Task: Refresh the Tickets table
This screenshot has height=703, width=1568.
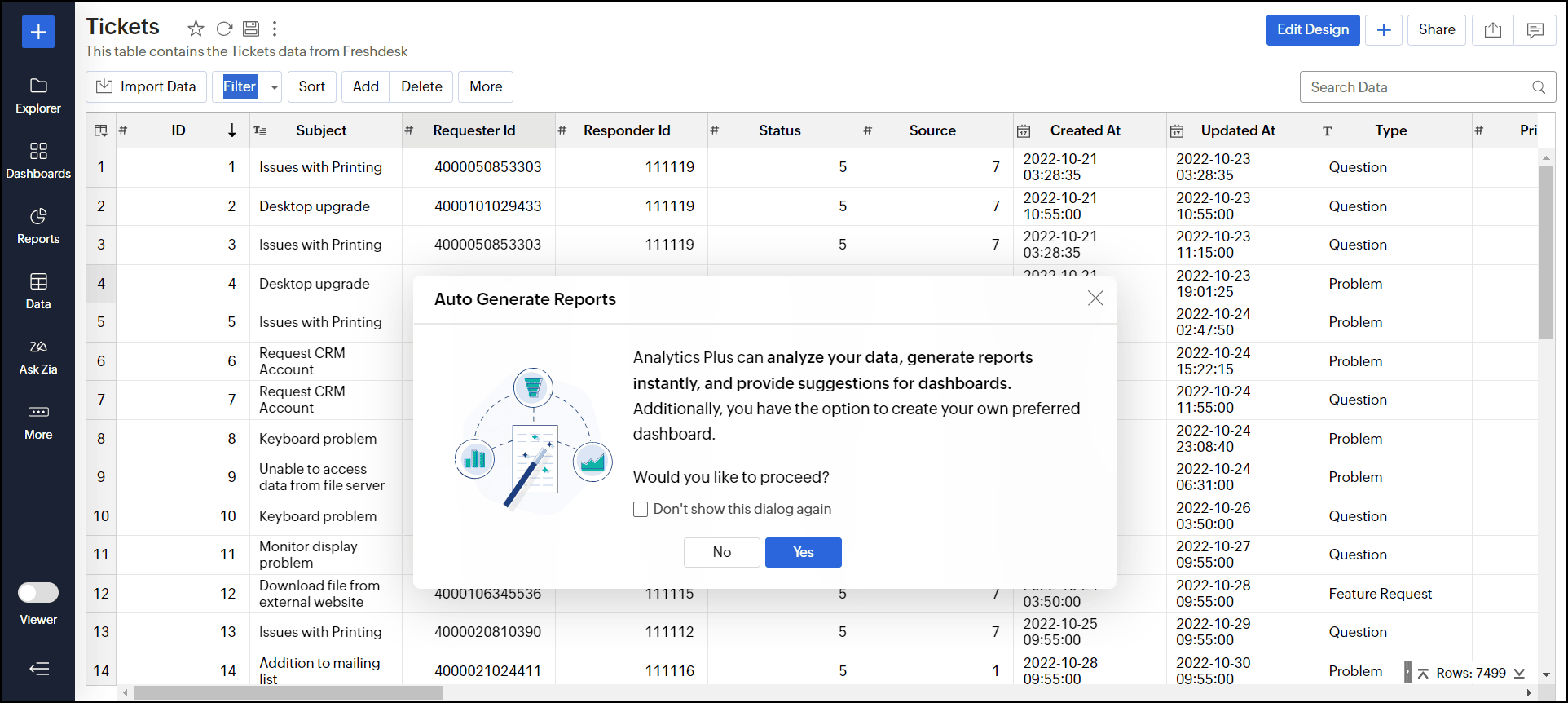Action: click(224, 29)
